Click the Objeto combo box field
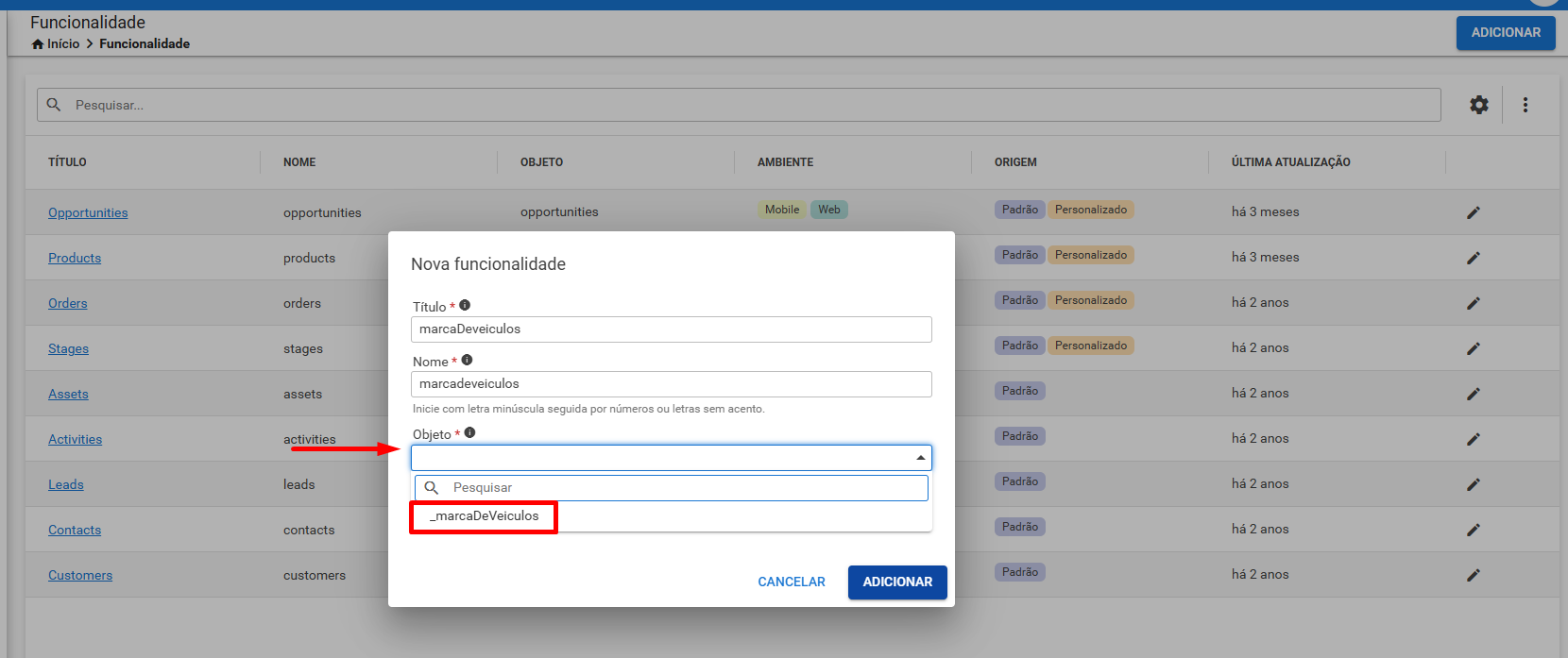 point(672,458)
